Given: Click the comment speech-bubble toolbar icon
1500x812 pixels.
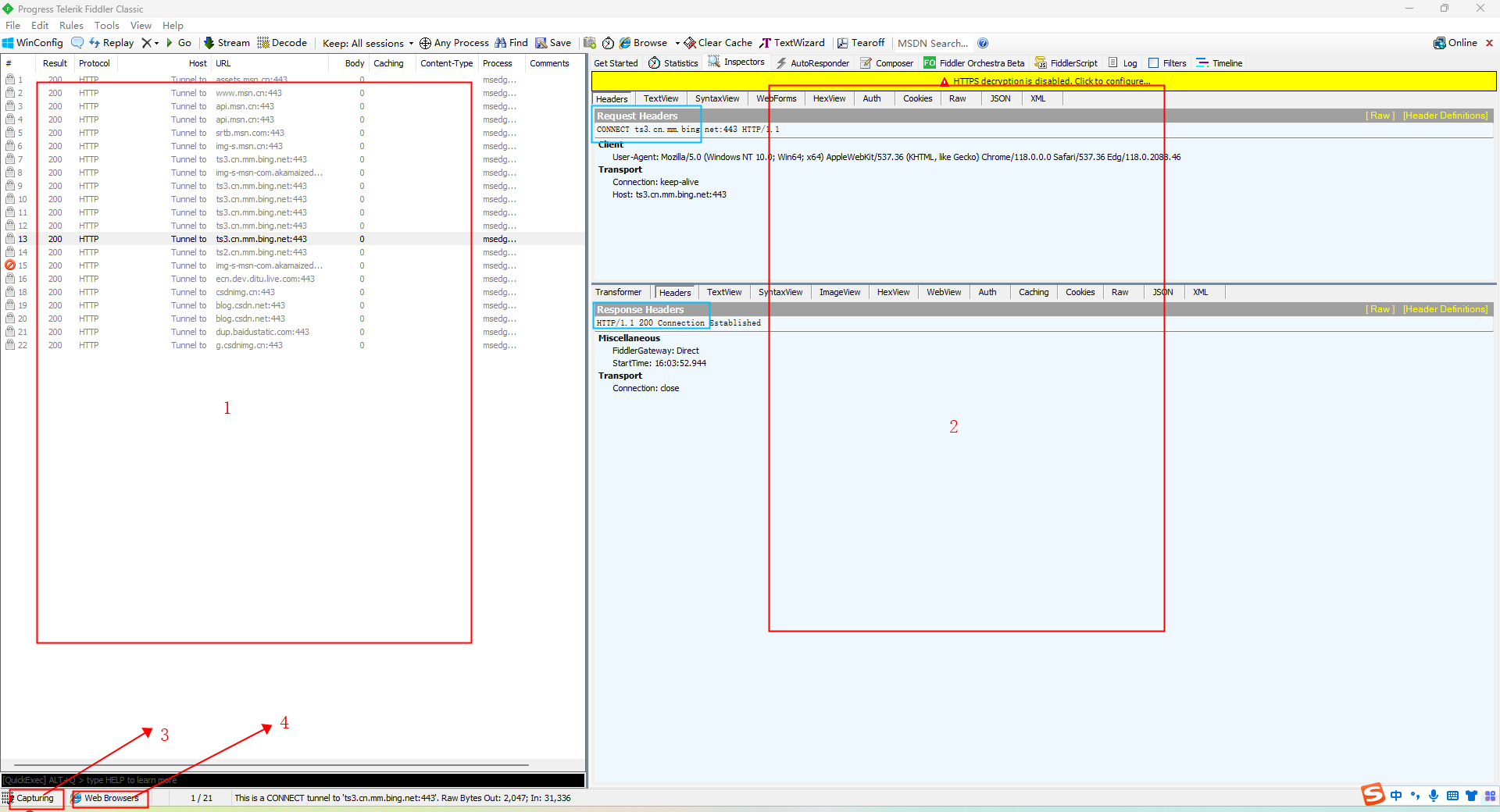Looking at the screenshot, I should [77, 43].
